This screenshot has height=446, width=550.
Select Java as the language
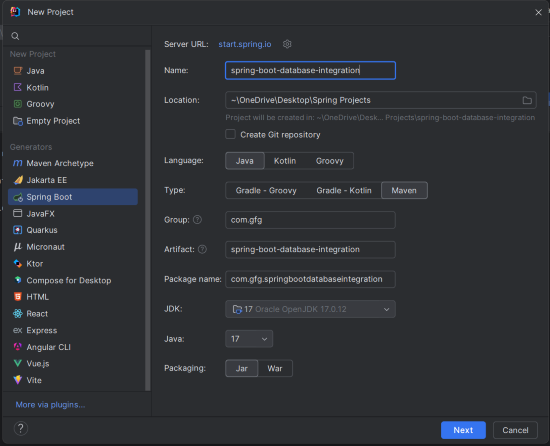tap(244, 161)
